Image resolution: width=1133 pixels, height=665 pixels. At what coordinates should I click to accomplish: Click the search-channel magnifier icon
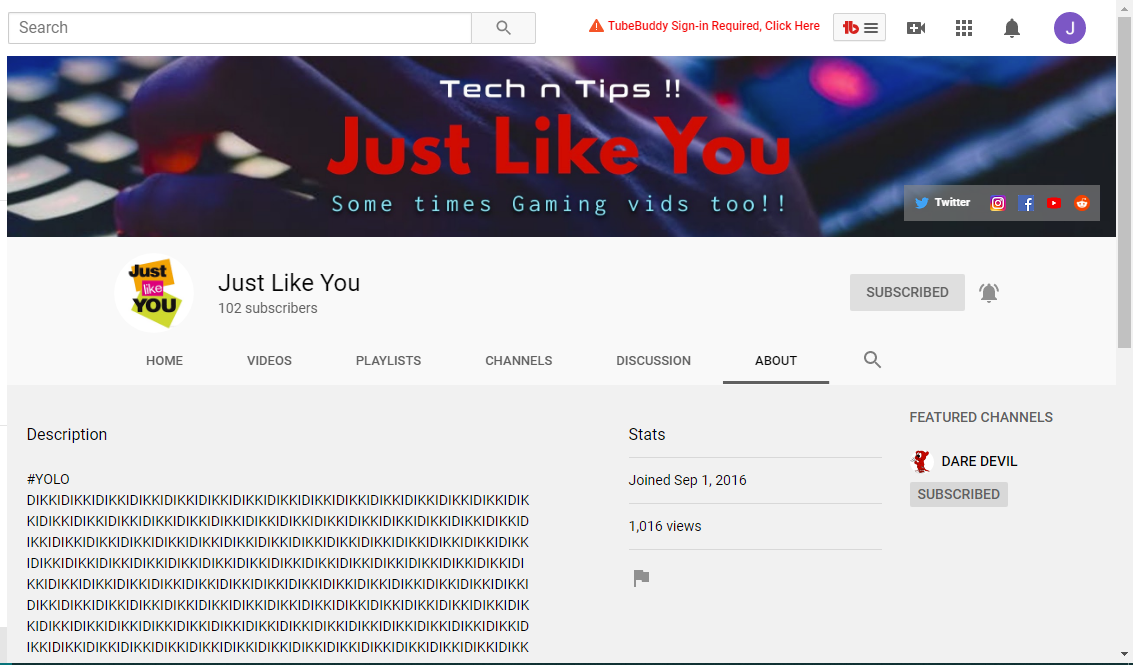[x=872, y=360]
